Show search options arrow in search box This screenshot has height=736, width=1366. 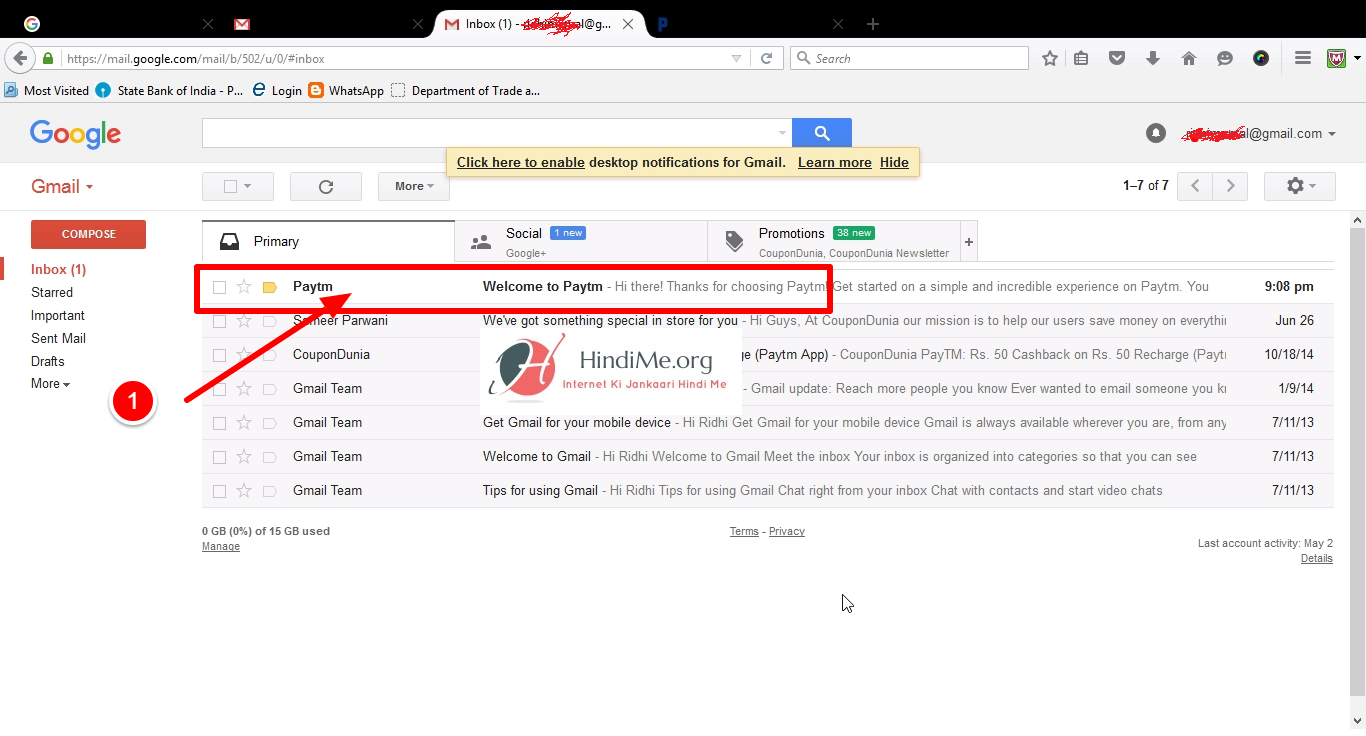point(782,133)
